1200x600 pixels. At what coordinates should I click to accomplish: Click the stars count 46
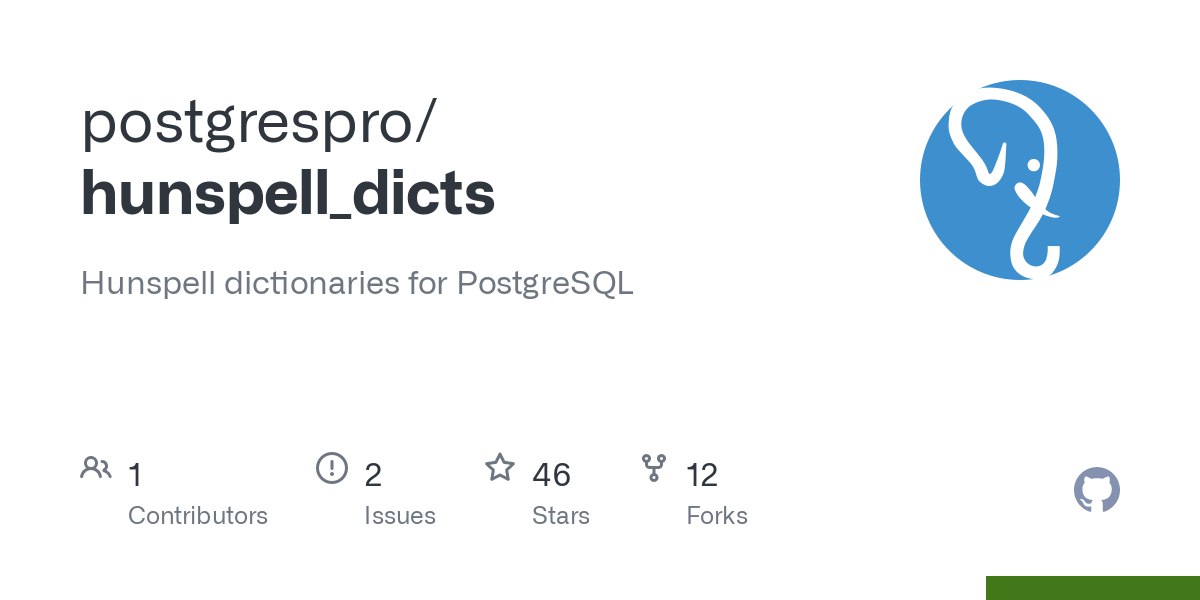point(551,475)
